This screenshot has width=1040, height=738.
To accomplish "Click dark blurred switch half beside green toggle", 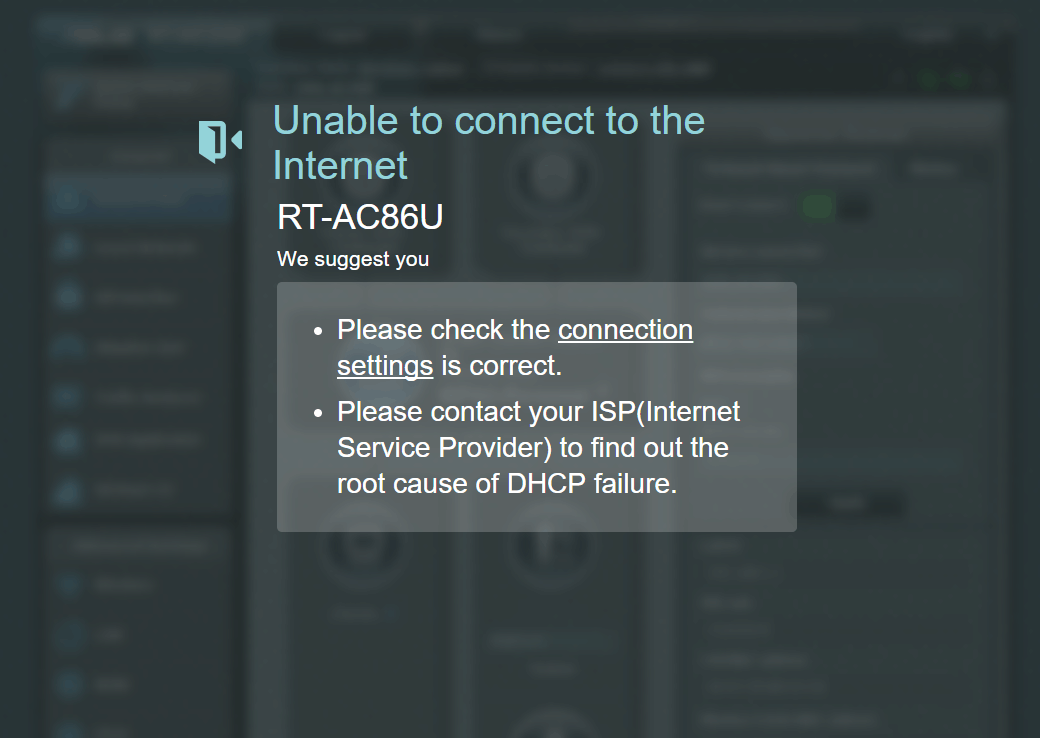I will pyautogui.click(x=854, y=208).
